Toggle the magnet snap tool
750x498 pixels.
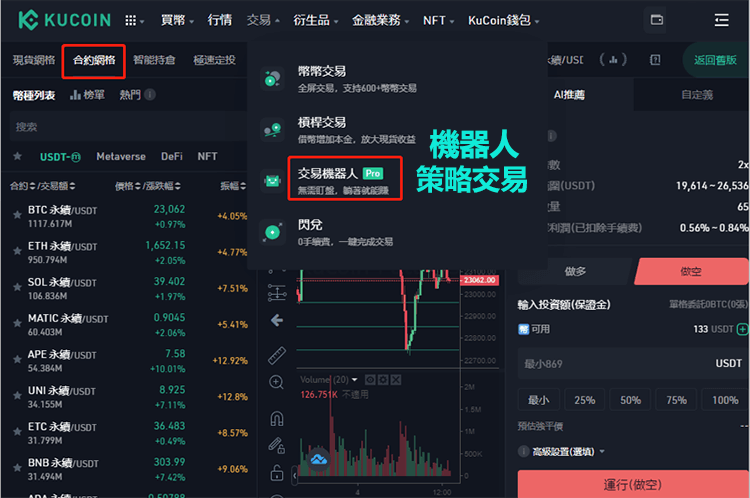[277, 419]
